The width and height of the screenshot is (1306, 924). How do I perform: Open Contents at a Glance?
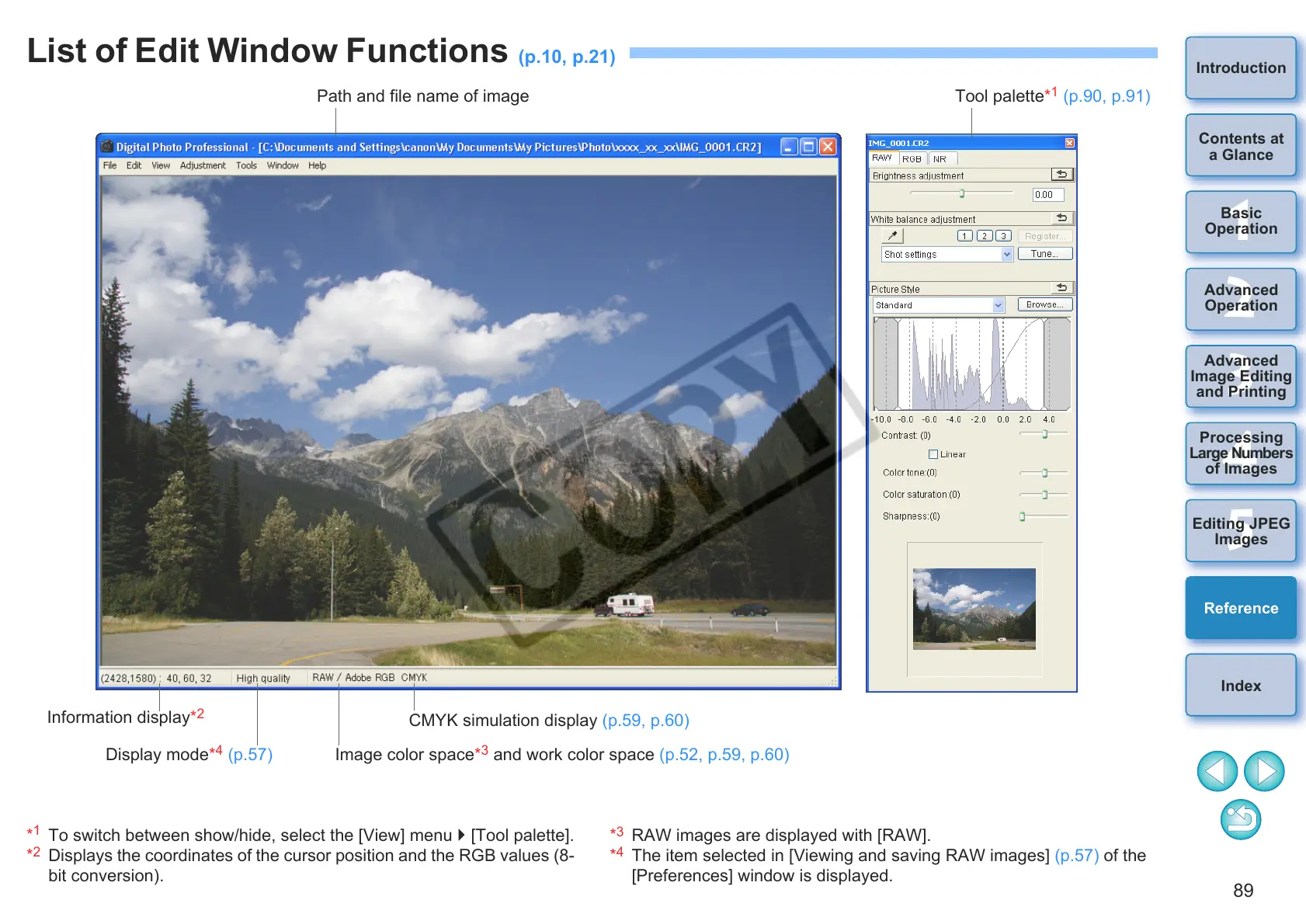click(1241, 146)
